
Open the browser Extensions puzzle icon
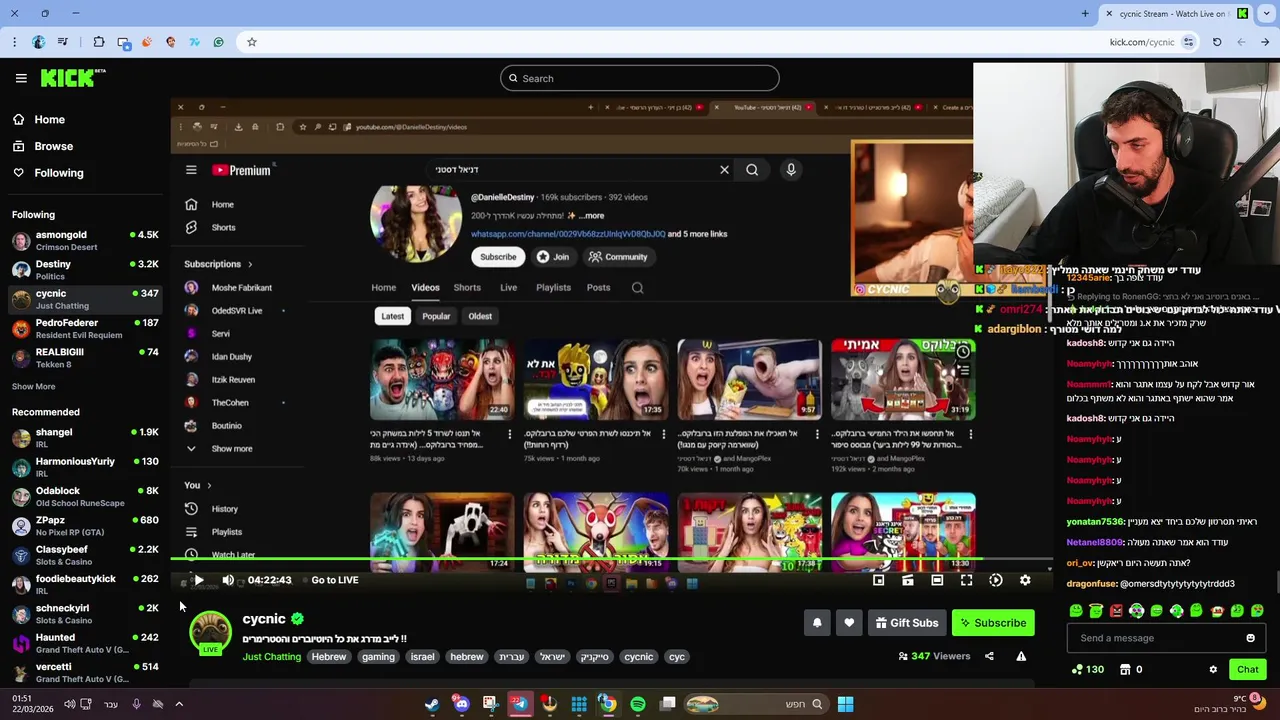[x=98, y=42]
